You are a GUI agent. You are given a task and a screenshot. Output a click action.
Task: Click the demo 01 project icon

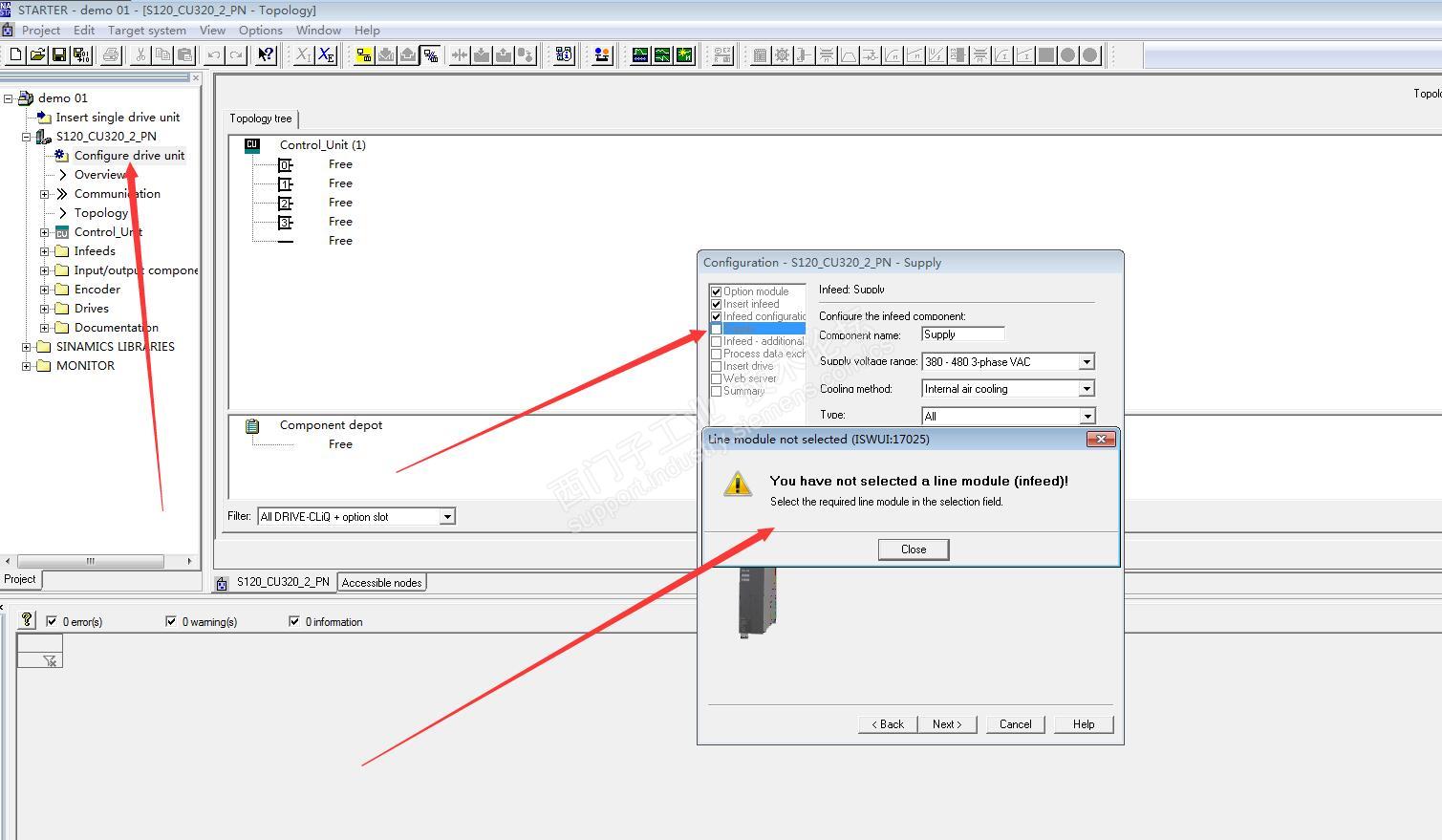click(x=26, y=98)
